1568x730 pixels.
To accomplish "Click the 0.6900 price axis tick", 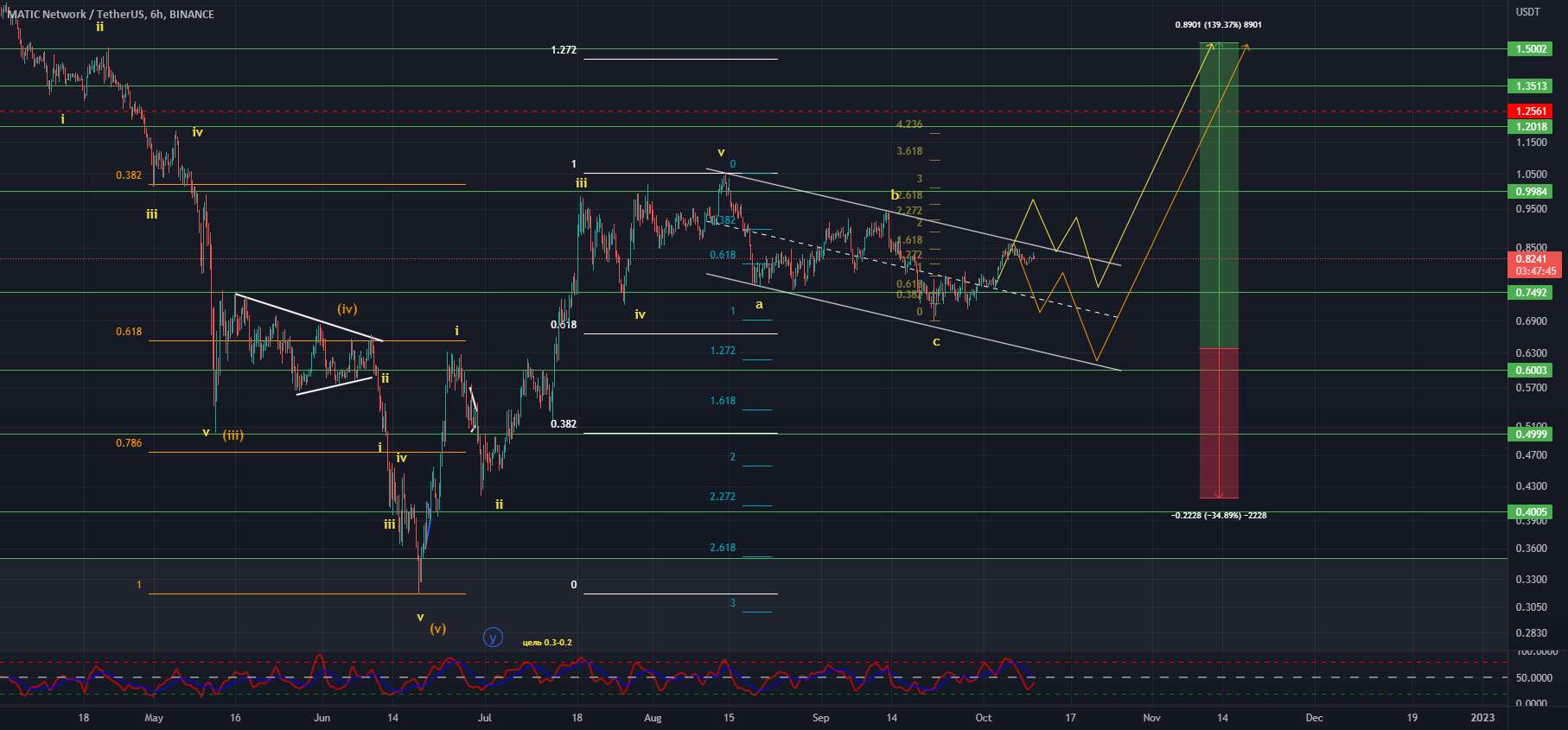I will click(1531, 321).
